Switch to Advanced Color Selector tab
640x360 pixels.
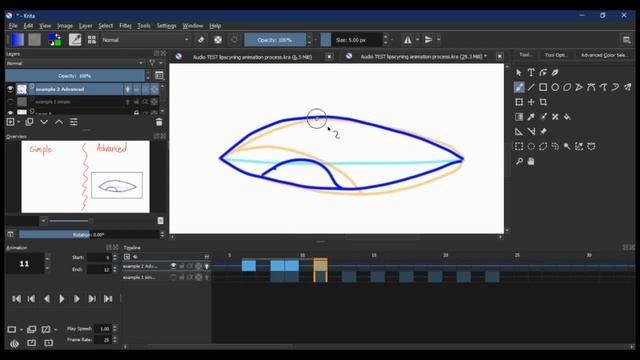(604, 55)
